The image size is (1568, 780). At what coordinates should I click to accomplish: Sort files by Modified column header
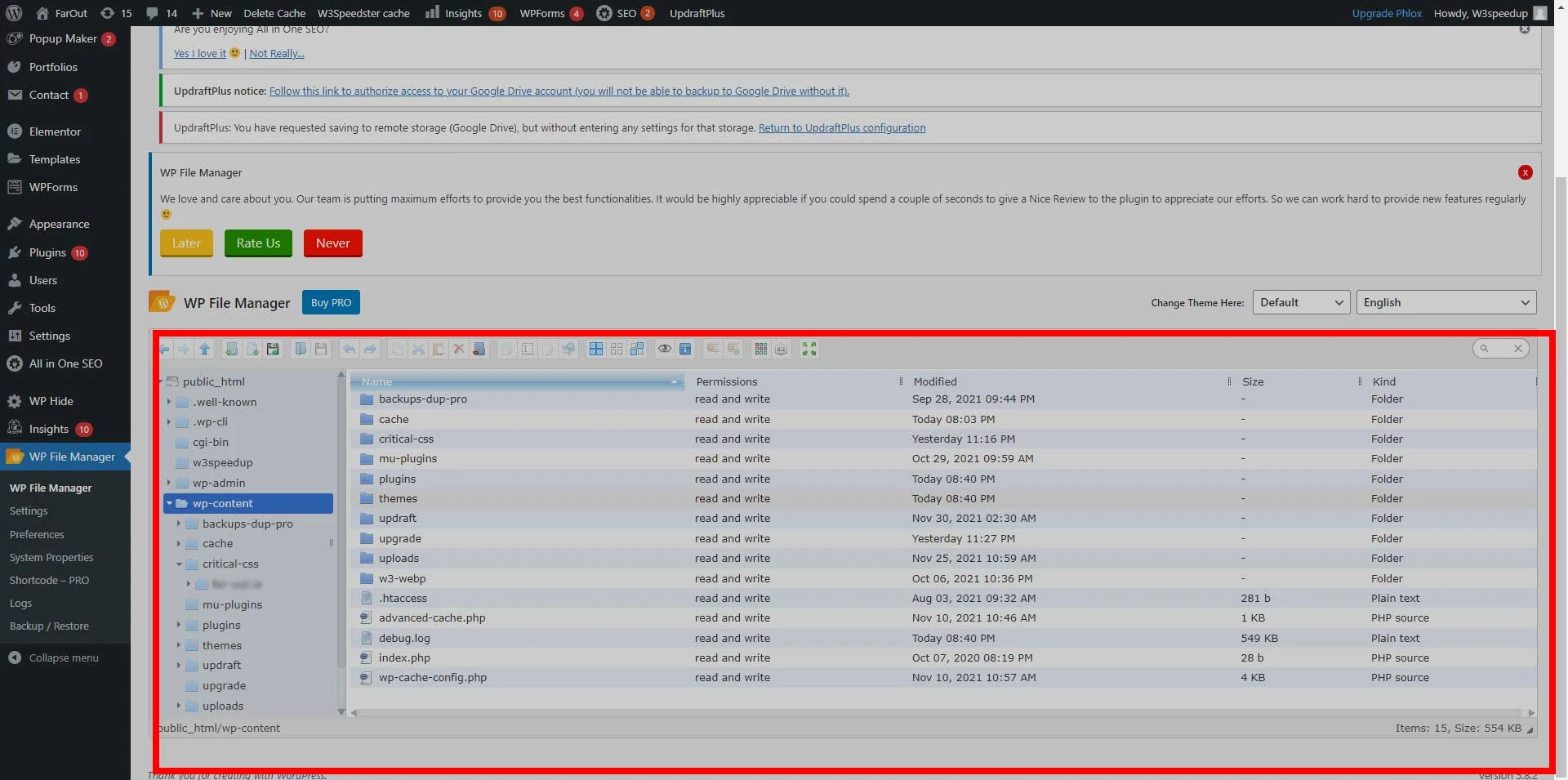pos(935,381)
